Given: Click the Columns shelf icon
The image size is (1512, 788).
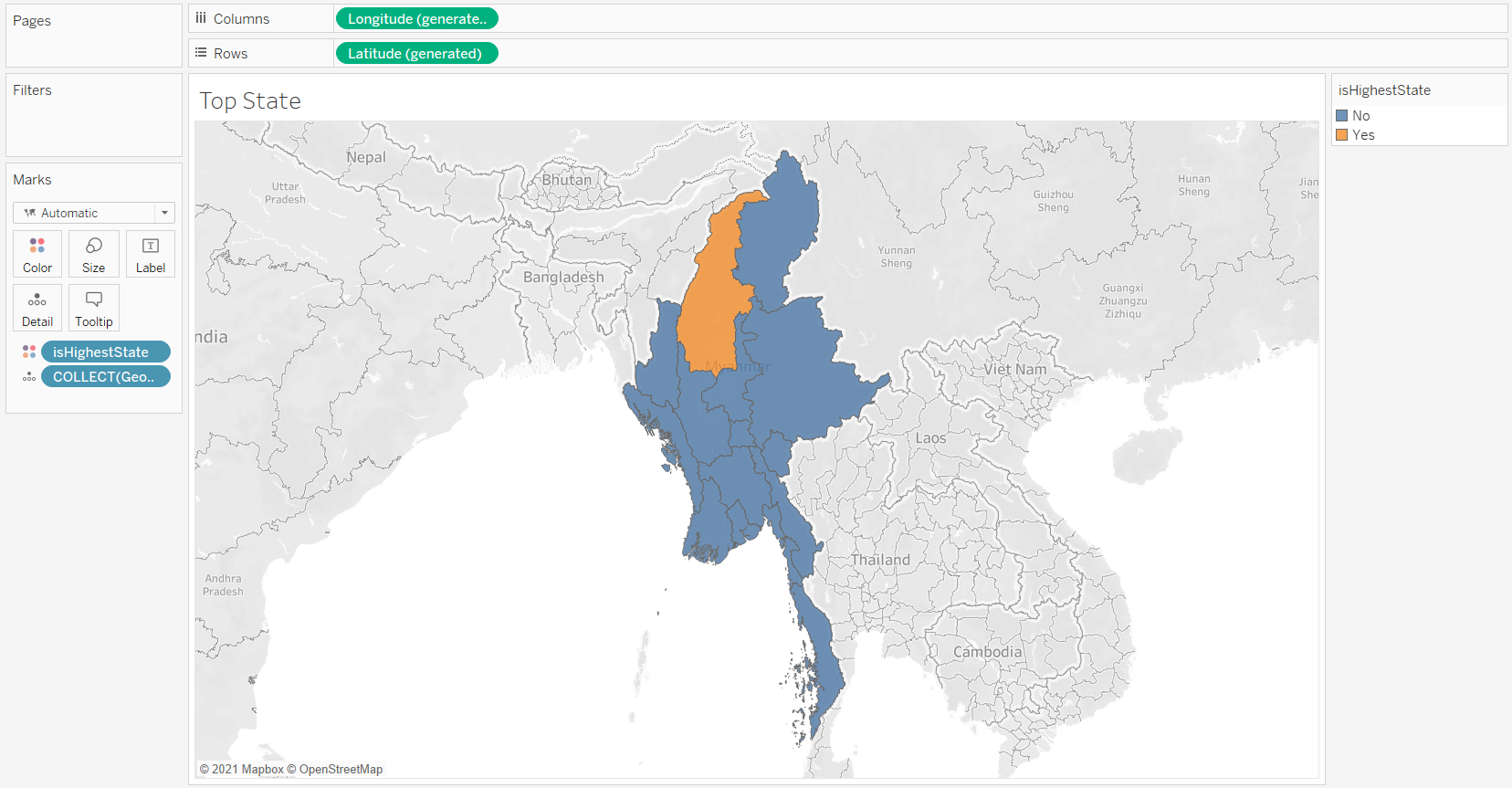Looking at the screenshot, I should pos(201,18).
